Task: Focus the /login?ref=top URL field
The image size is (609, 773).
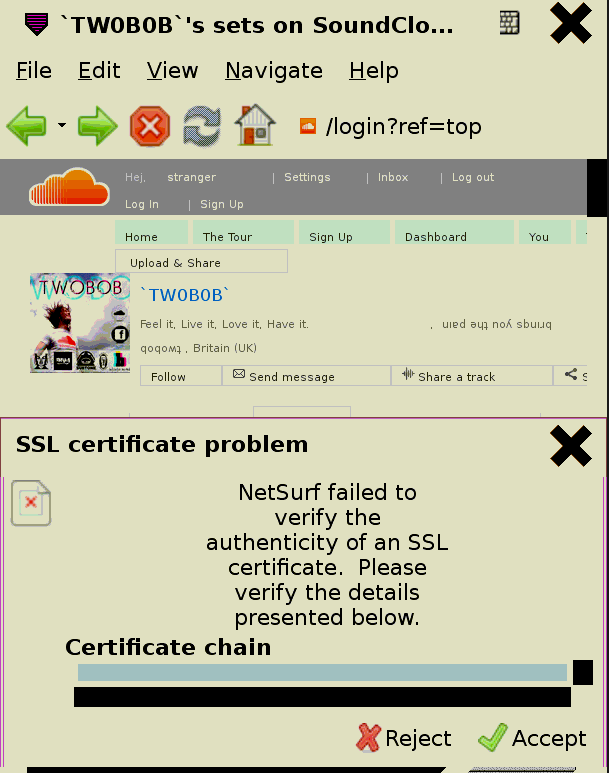Action: 403,127
